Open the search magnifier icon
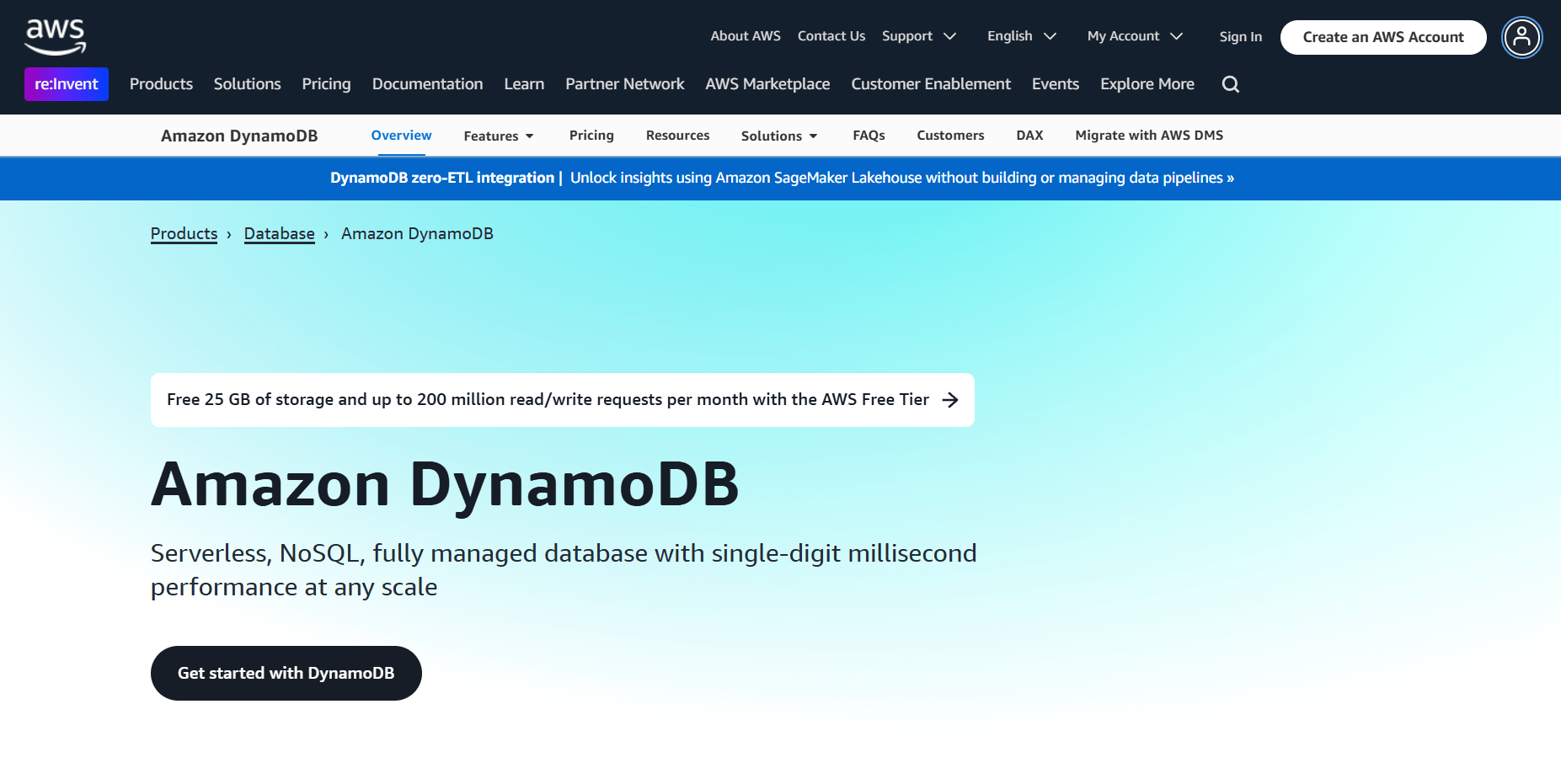This screenshot has height=784, width=1561. click(x=1230, y=84)
